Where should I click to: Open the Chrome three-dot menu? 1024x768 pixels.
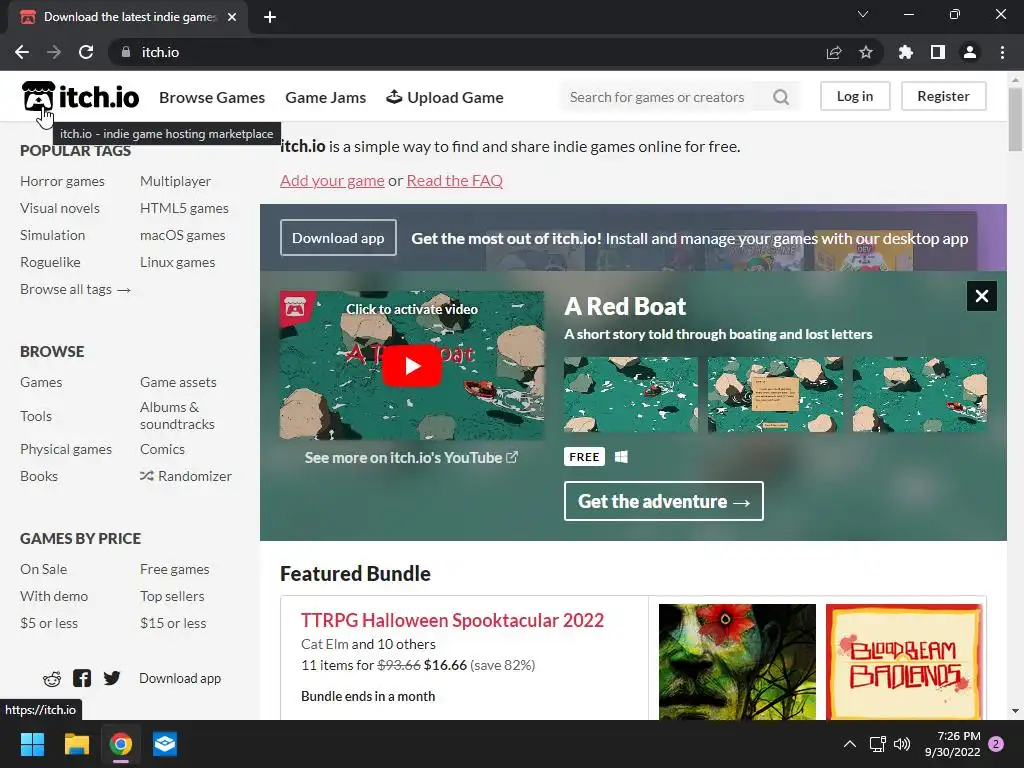tap(1002, 52)
